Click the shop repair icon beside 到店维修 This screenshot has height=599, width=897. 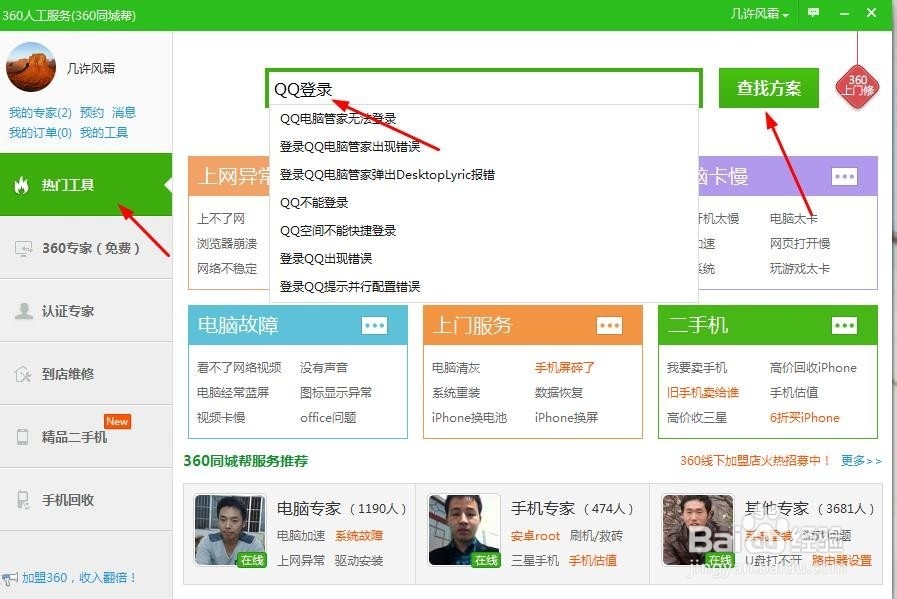tap(22, 374)
